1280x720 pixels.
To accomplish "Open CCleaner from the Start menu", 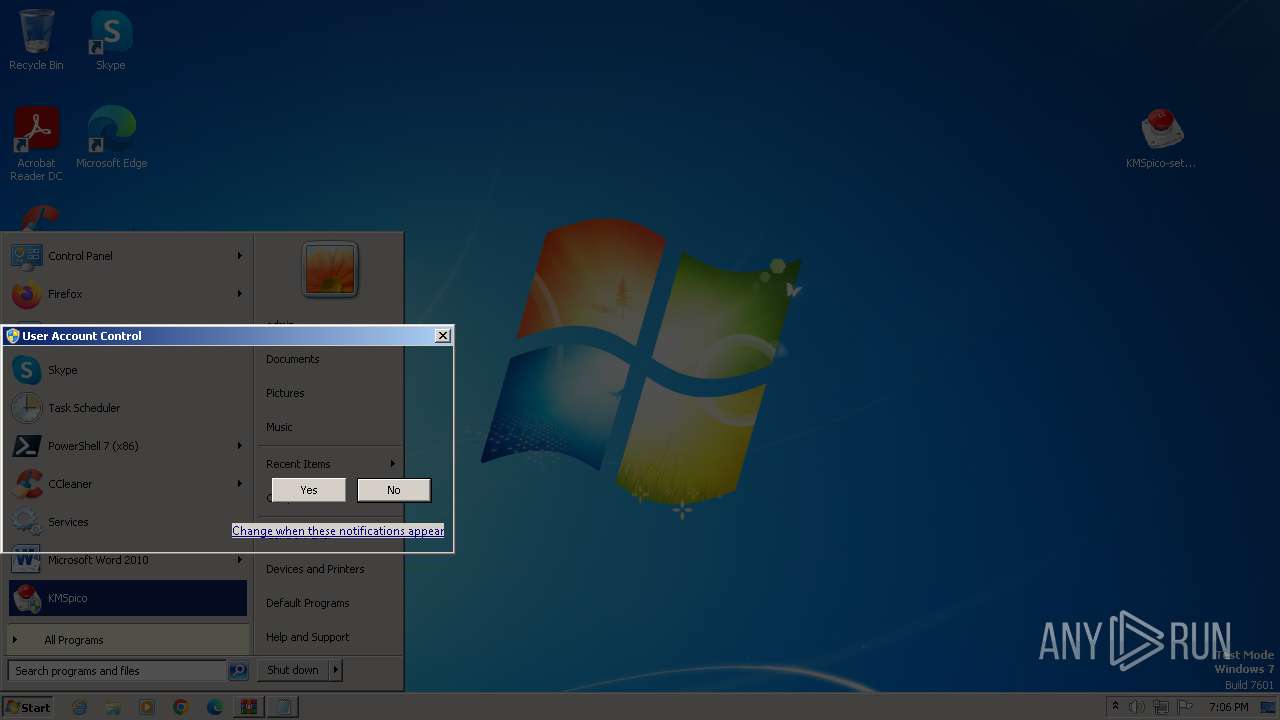I will coord(127,484).
